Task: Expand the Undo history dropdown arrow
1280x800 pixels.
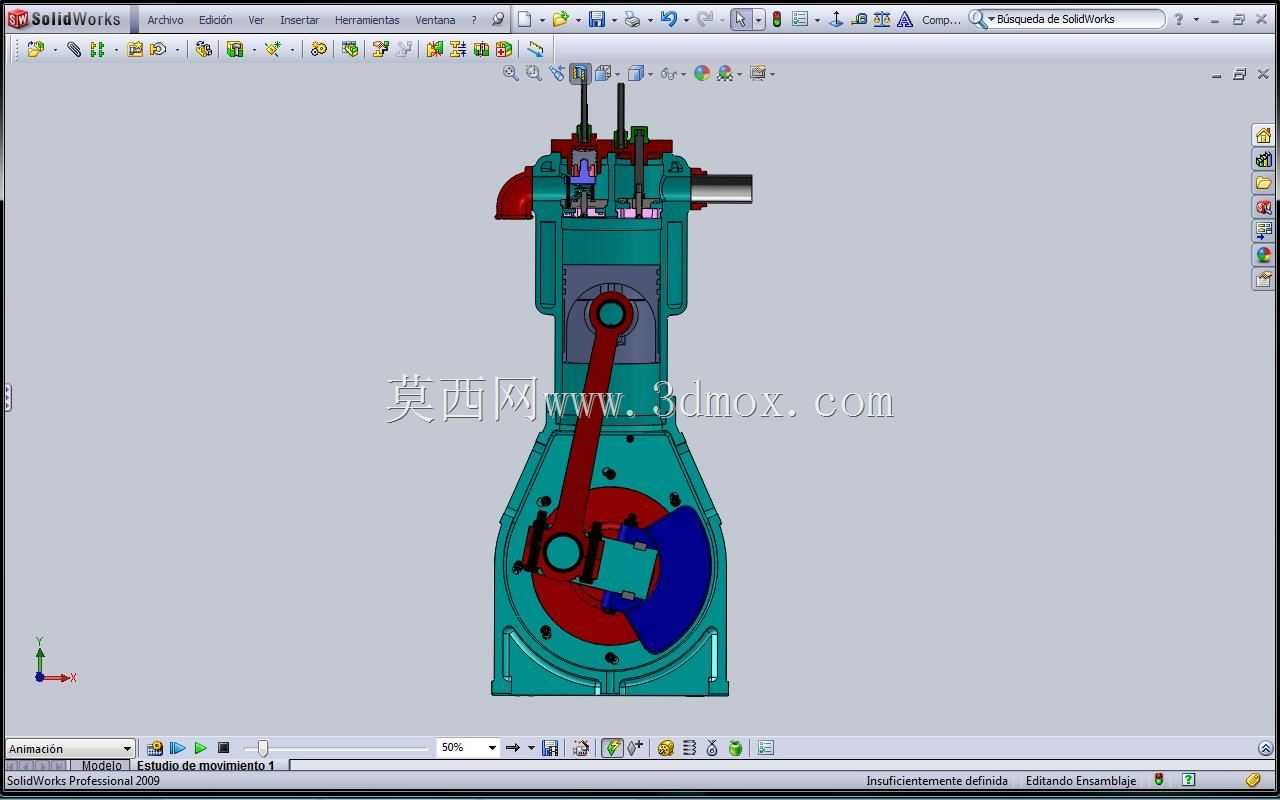Action: pos(686,19)
